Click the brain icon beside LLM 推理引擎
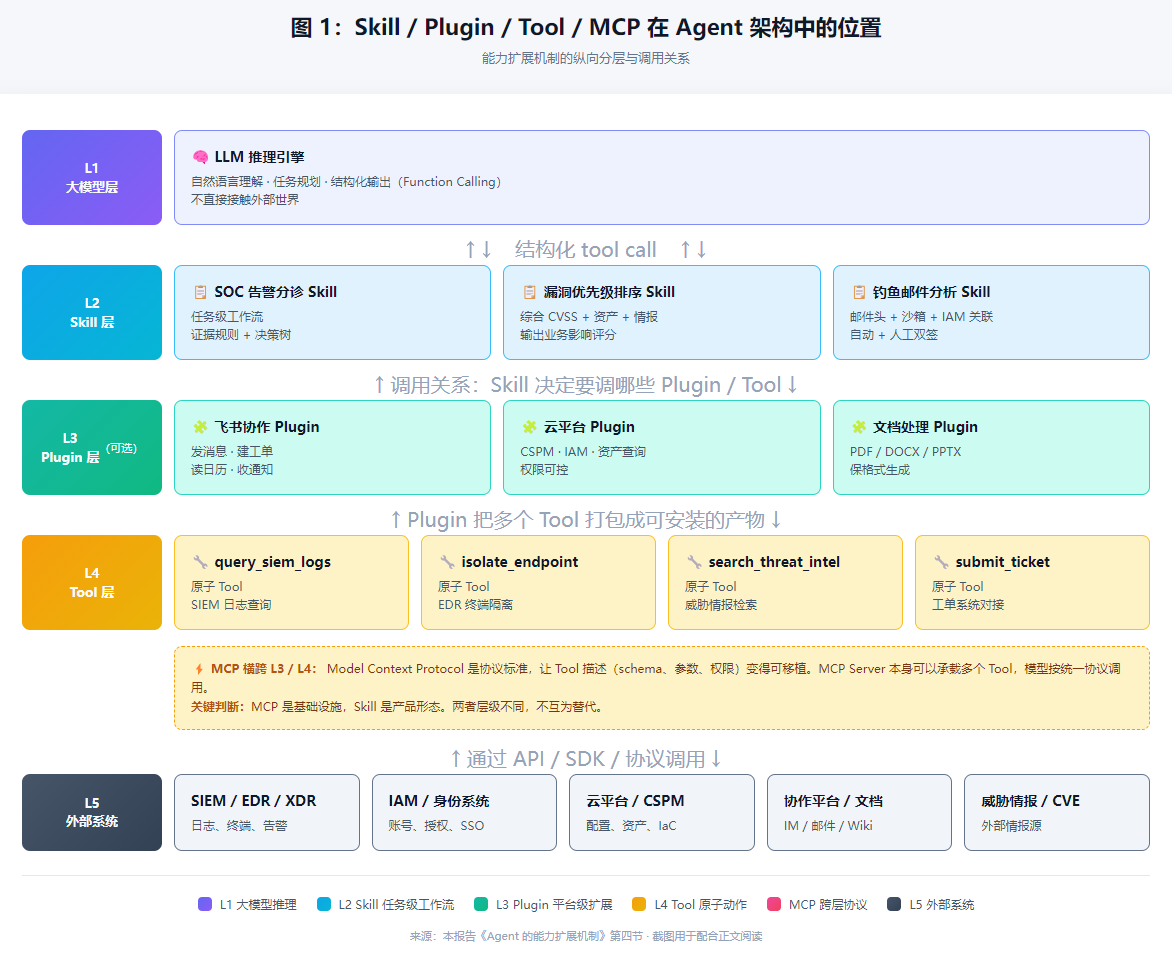This screenshot has height=968, width=1172. pyautogui.click(x=200, y=157)
